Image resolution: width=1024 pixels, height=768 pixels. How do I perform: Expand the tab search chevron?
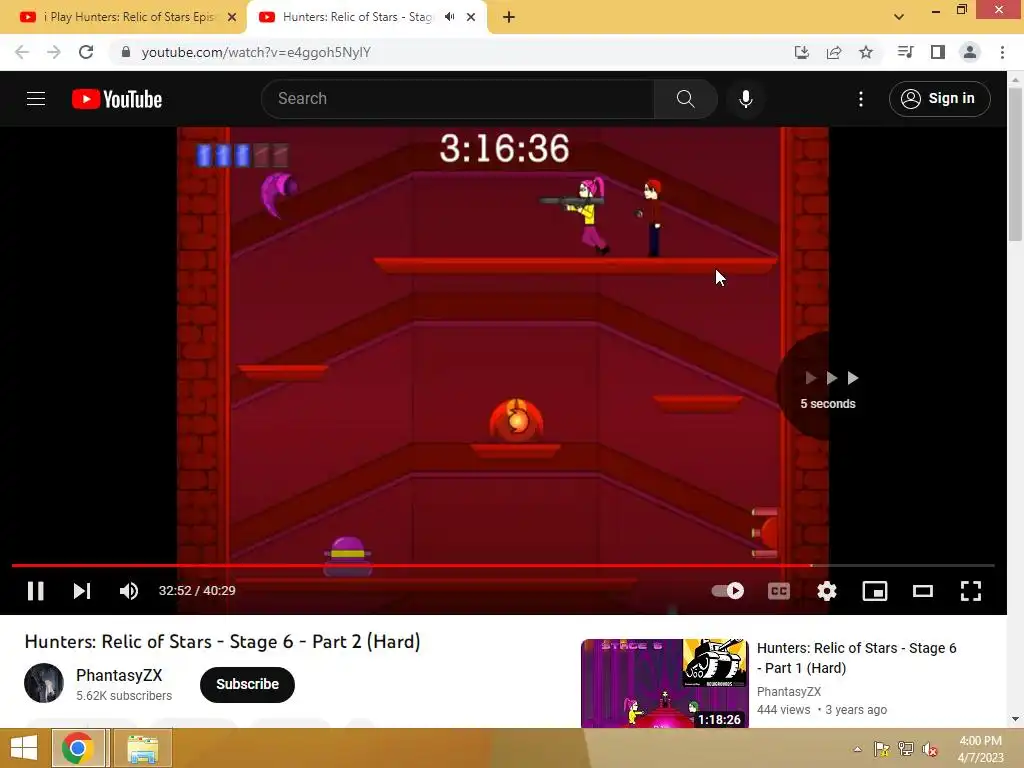click(x=899, y=17)
